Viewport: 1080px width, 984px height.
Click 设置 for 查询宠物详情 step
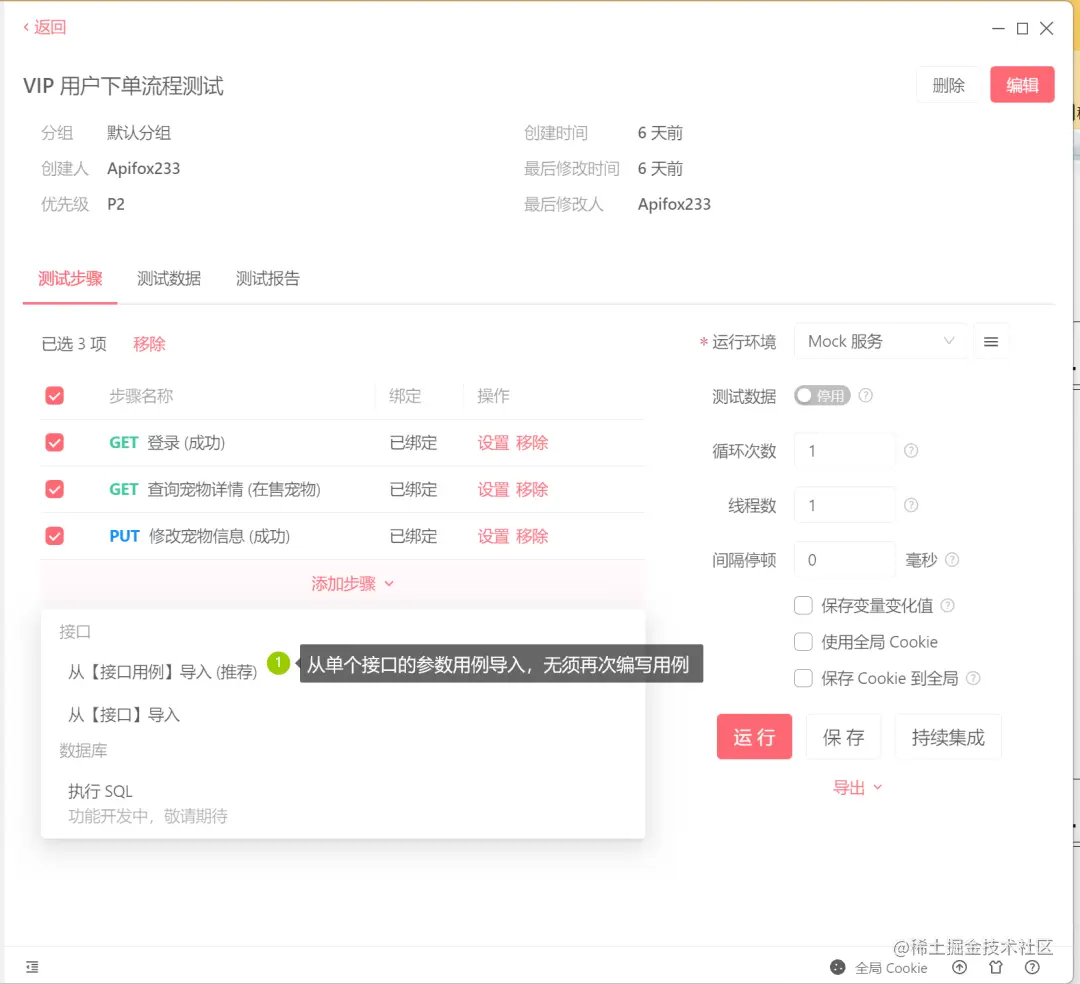tap(493, 490)
